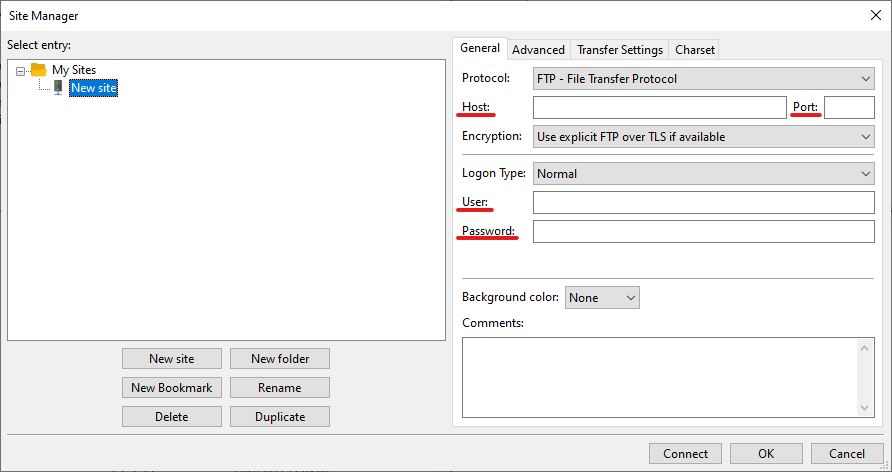Screen dimensions: 892x472
Task: Select the My Sites folder label
Action: click(74, 70)
